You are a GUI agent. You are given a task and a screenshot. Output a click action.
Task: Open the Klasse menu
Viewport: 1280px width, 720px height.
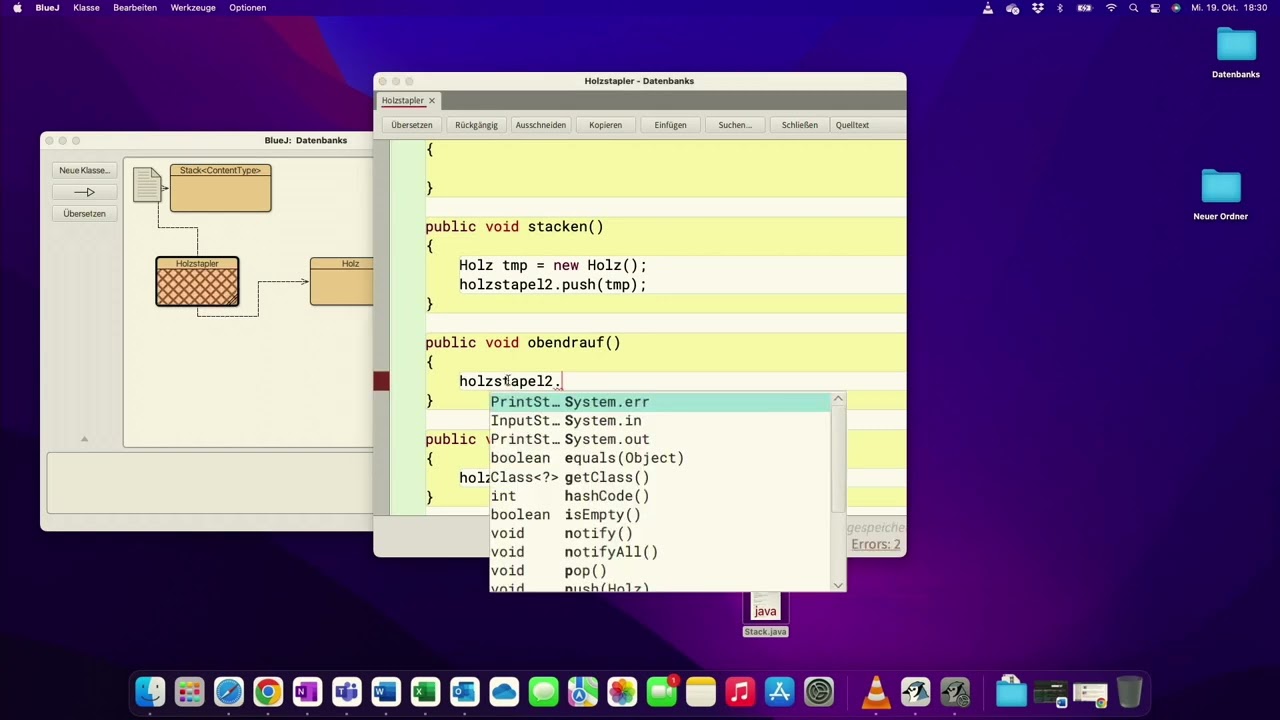(86, 8)
